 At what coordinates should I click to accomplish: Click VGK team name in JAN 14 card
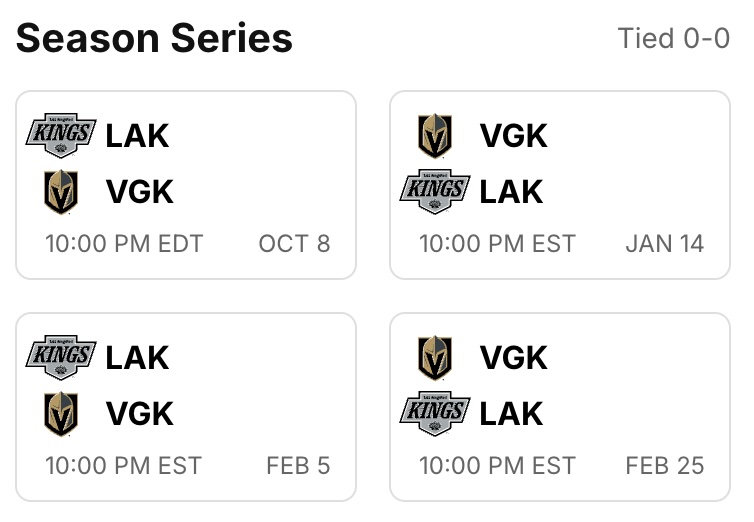pyautogui.click(x=514, y=136)
